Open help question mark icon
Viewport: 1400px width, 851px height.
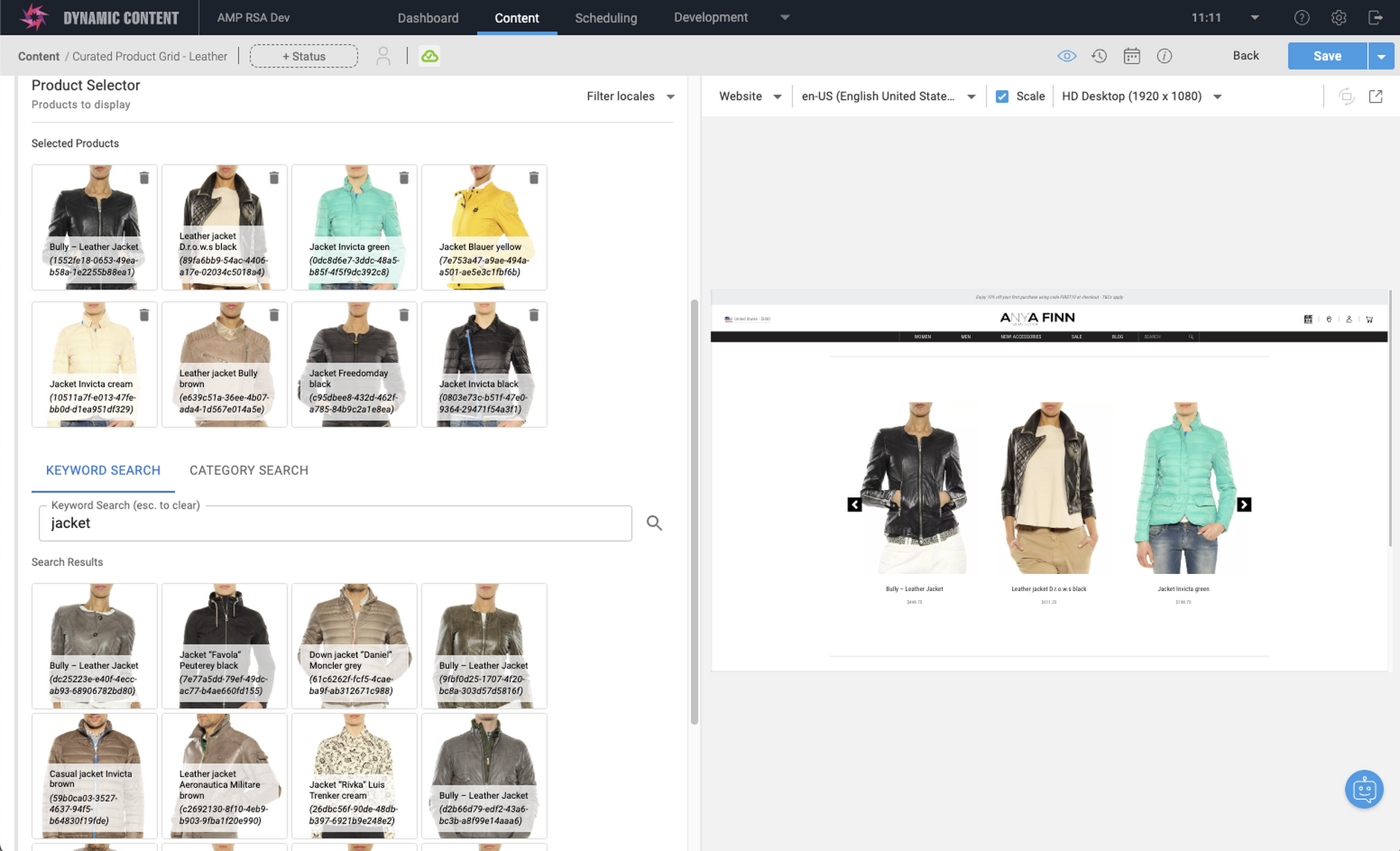point(1302,18)
